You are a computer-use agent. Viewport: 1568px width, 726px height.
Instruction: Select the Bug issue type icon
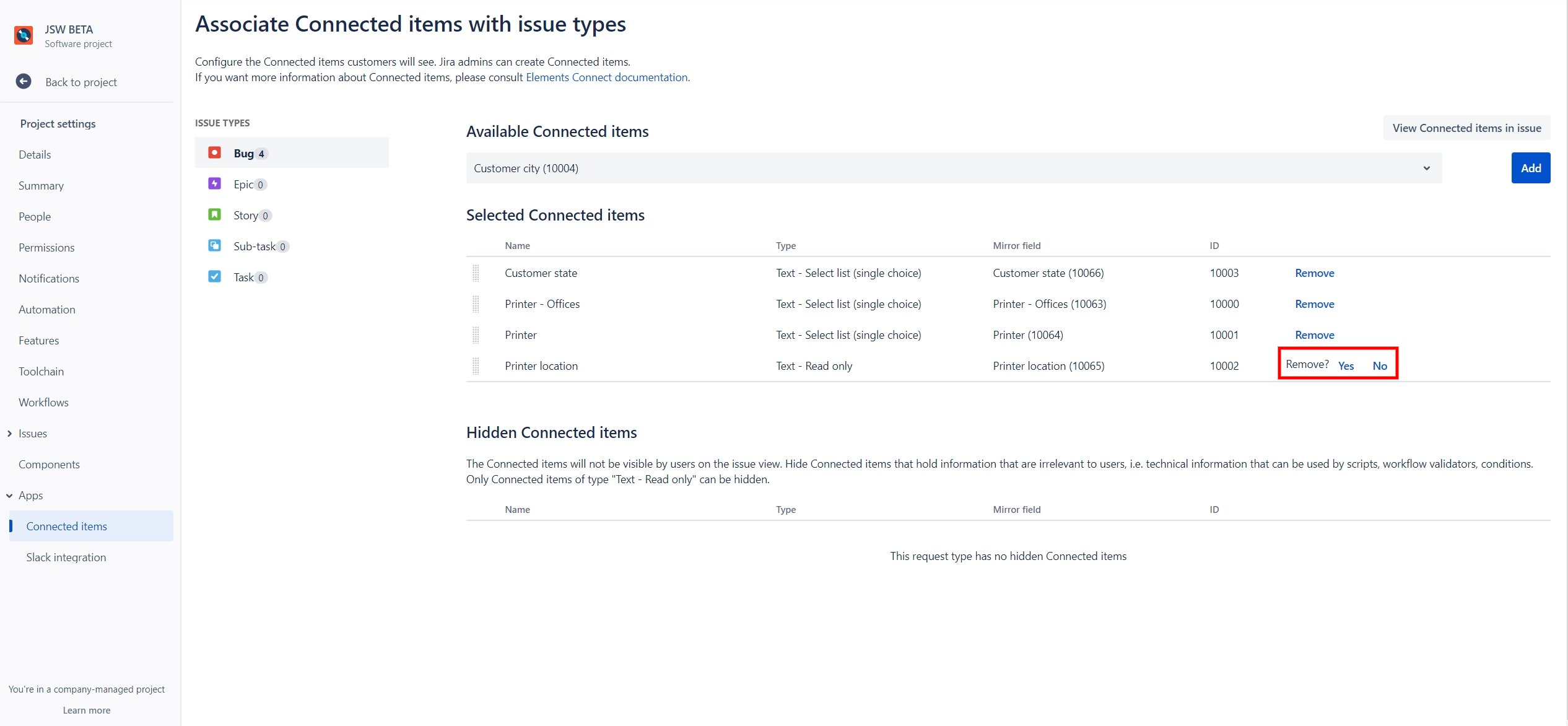[214, 153]
